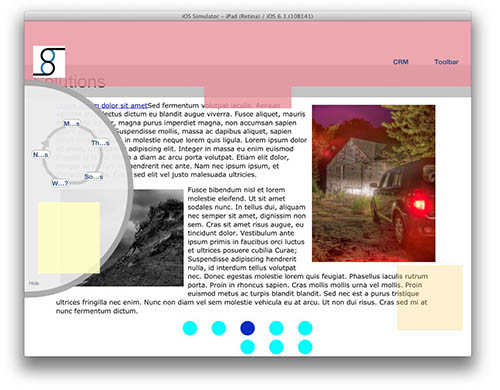Screen dimensions: 500x390
Task: Select the N...s node on the circular menu
Action: (41, 155)
